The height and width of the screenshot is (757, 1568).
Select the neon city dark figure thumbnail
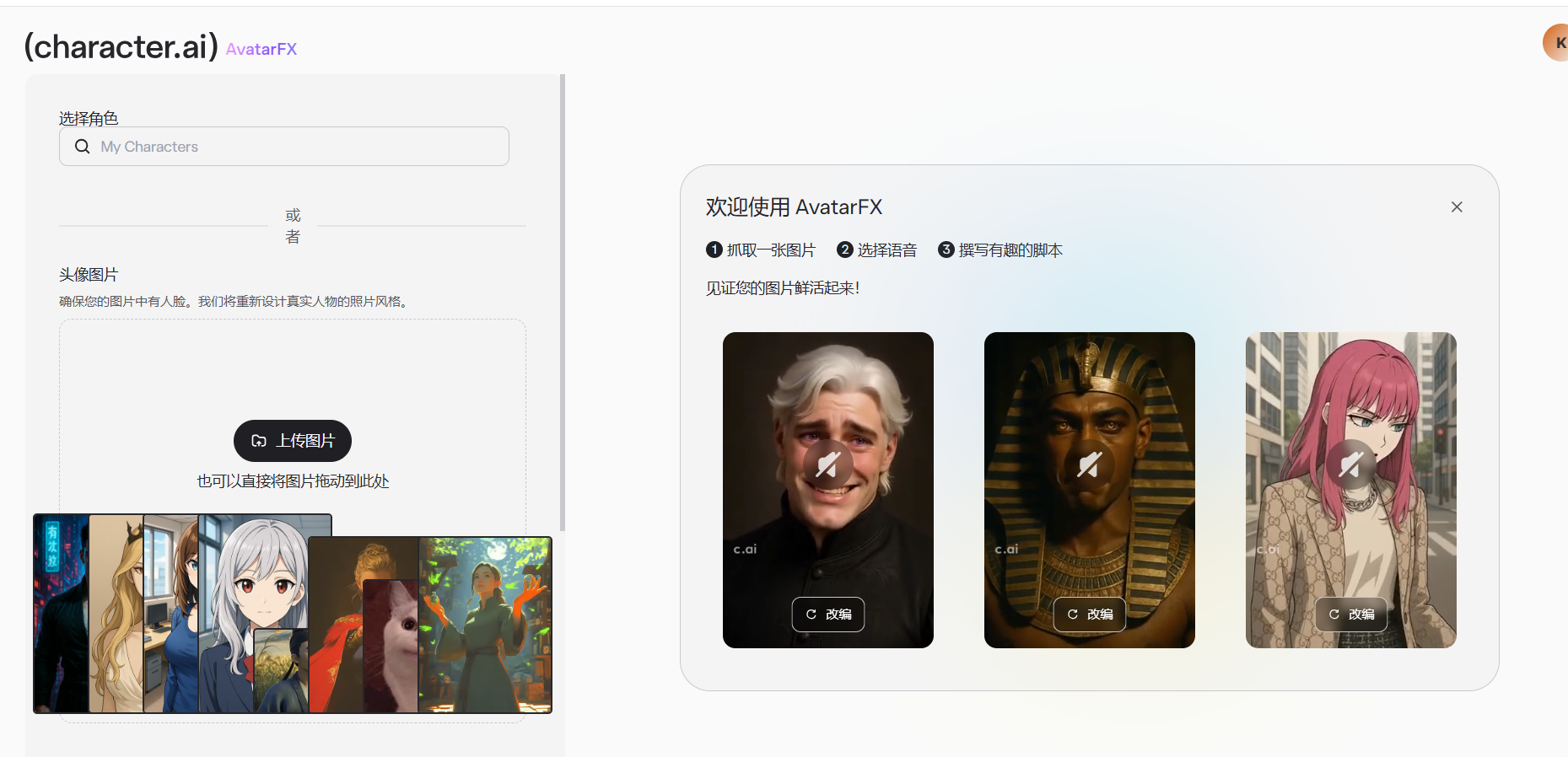point(59,615)
